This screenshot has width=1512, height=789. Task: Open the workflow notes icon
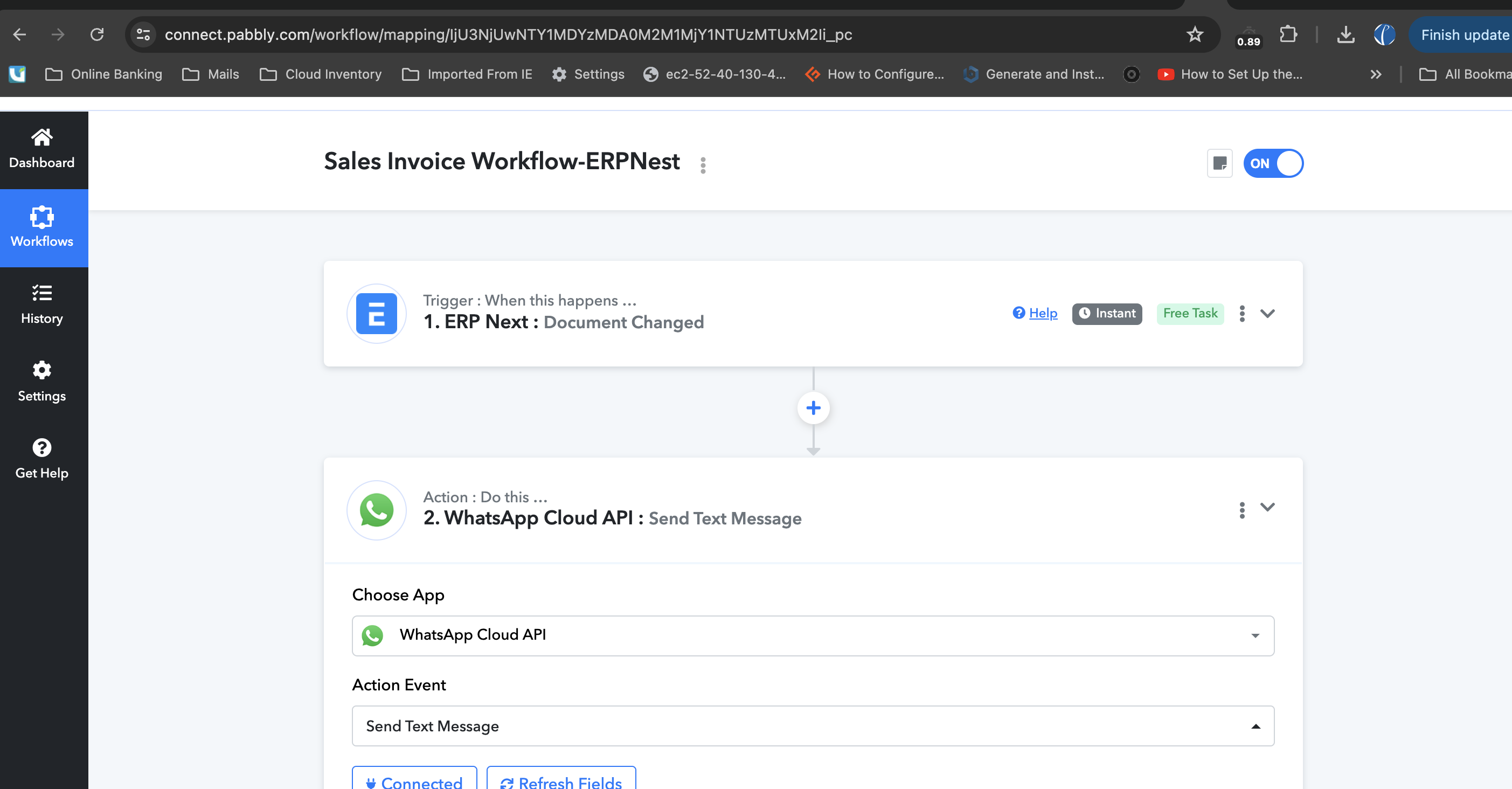point(1219,163)
